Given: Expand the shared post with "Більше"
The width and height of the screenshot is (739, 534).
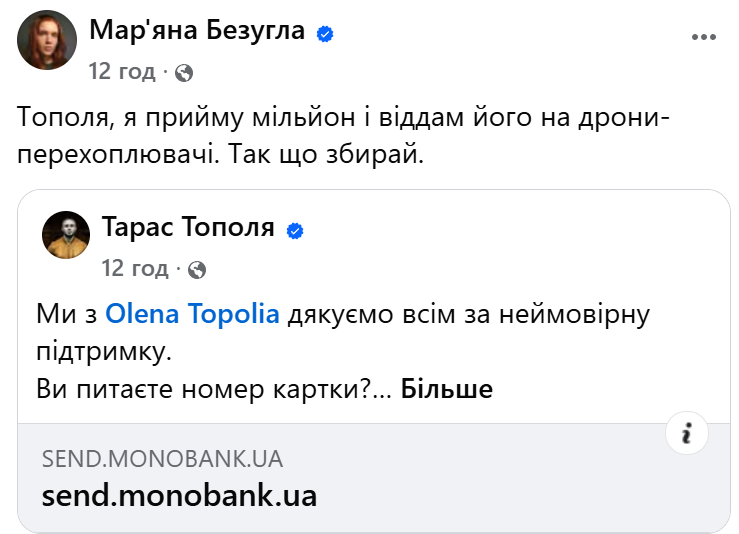Looking at the screenshot, I should [x=447, y=389].
